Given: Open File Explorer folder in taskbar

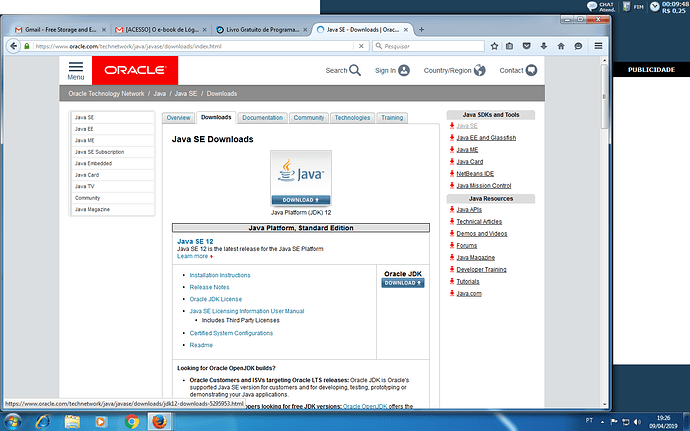Looking at the screenshot, I should point(72,422).
